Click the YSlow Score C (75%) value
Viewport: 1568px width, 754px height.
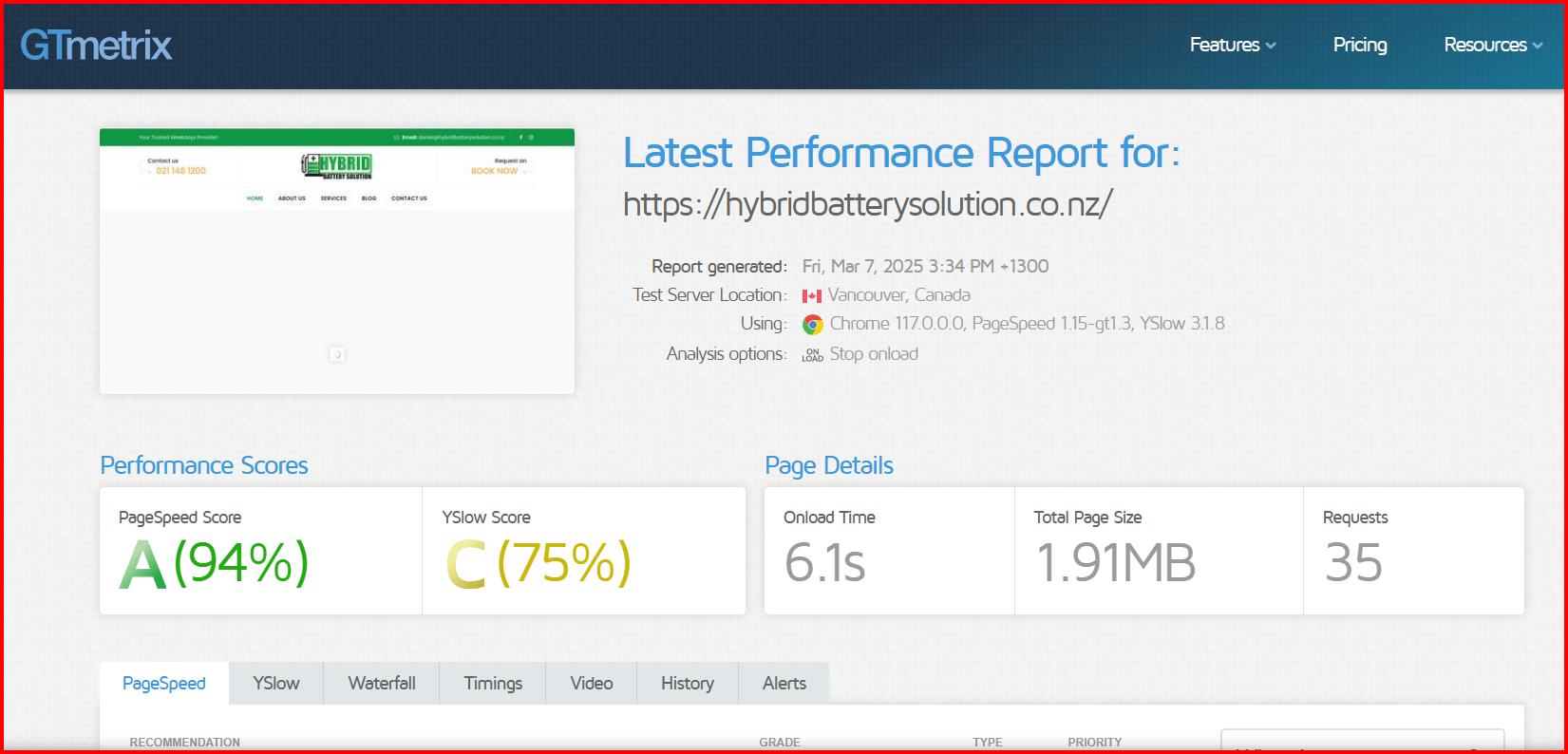[538, 563]
